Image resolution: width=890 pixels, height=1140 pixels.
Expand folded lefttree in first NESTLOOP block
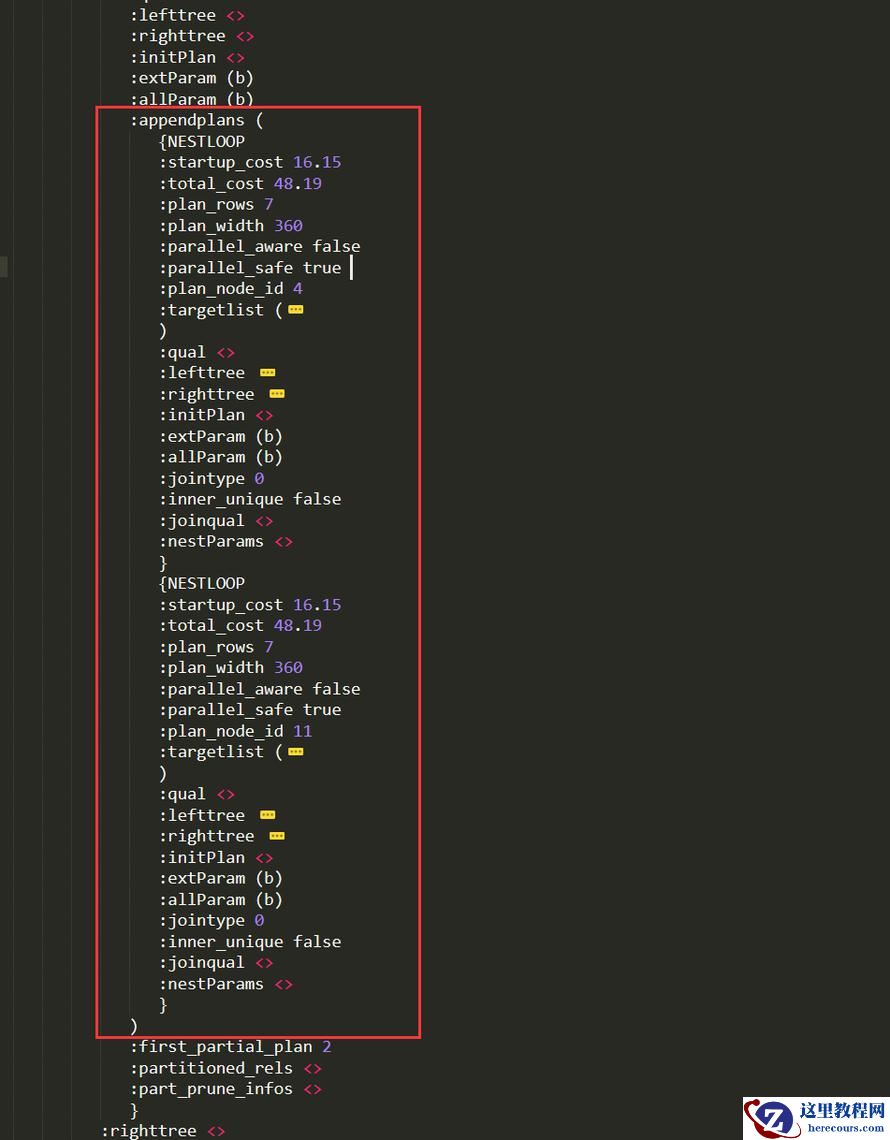pos(267,373)
